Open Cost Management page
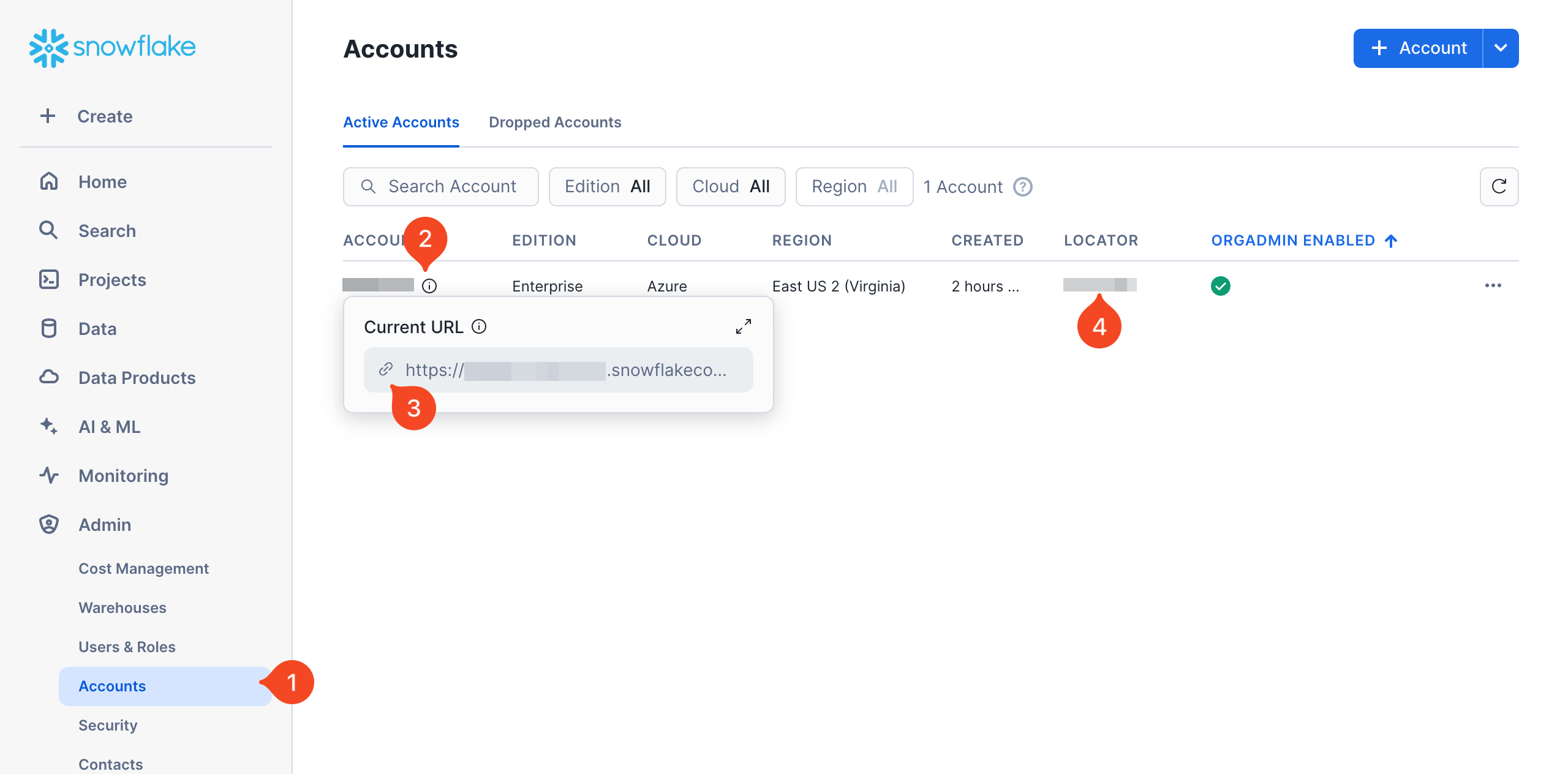The width and height of the screenshot is (1568, 774). click(143, 569)
